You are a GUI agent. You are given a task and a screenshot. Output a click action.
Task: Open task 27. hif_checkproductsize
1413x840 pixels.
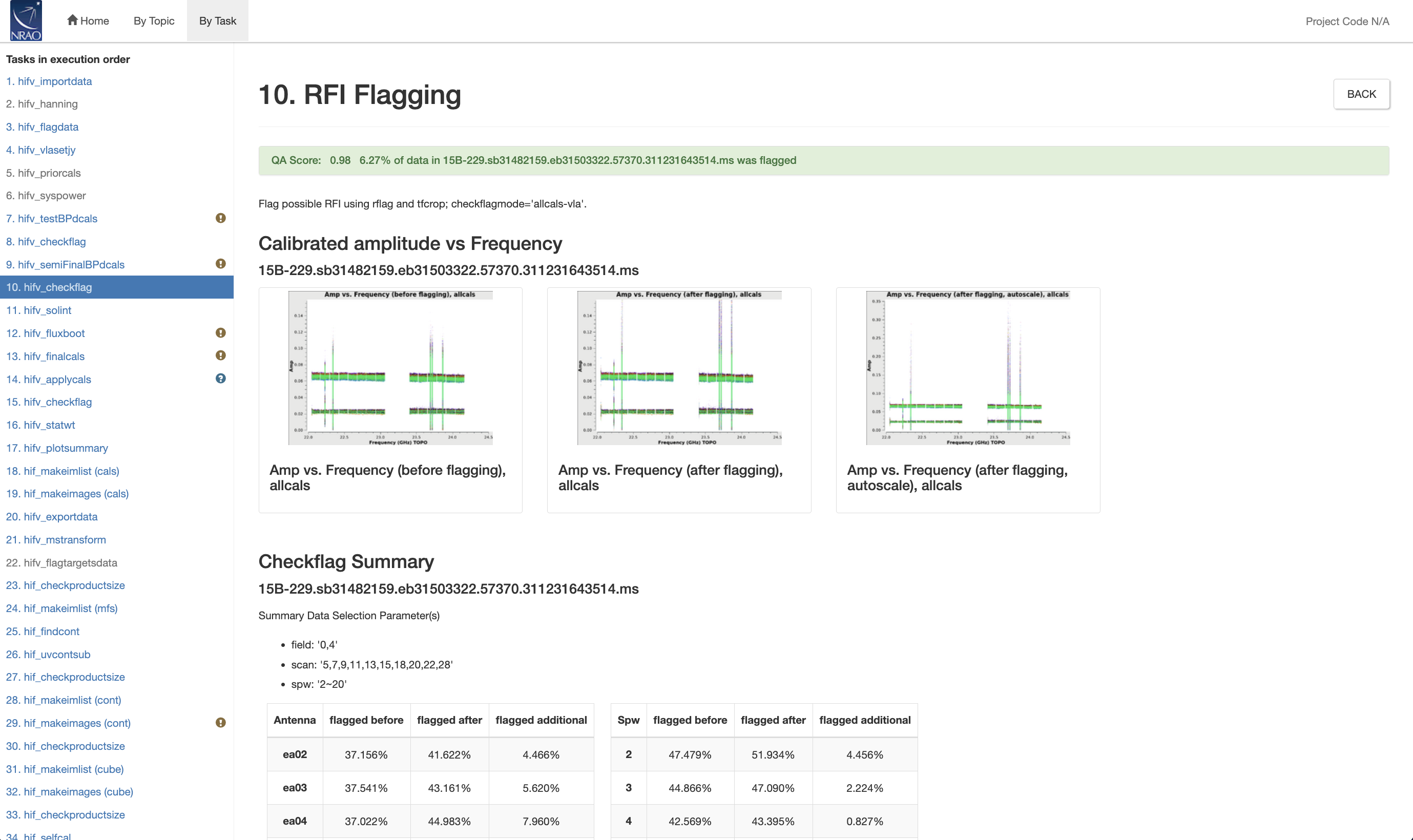pos(65,678)
